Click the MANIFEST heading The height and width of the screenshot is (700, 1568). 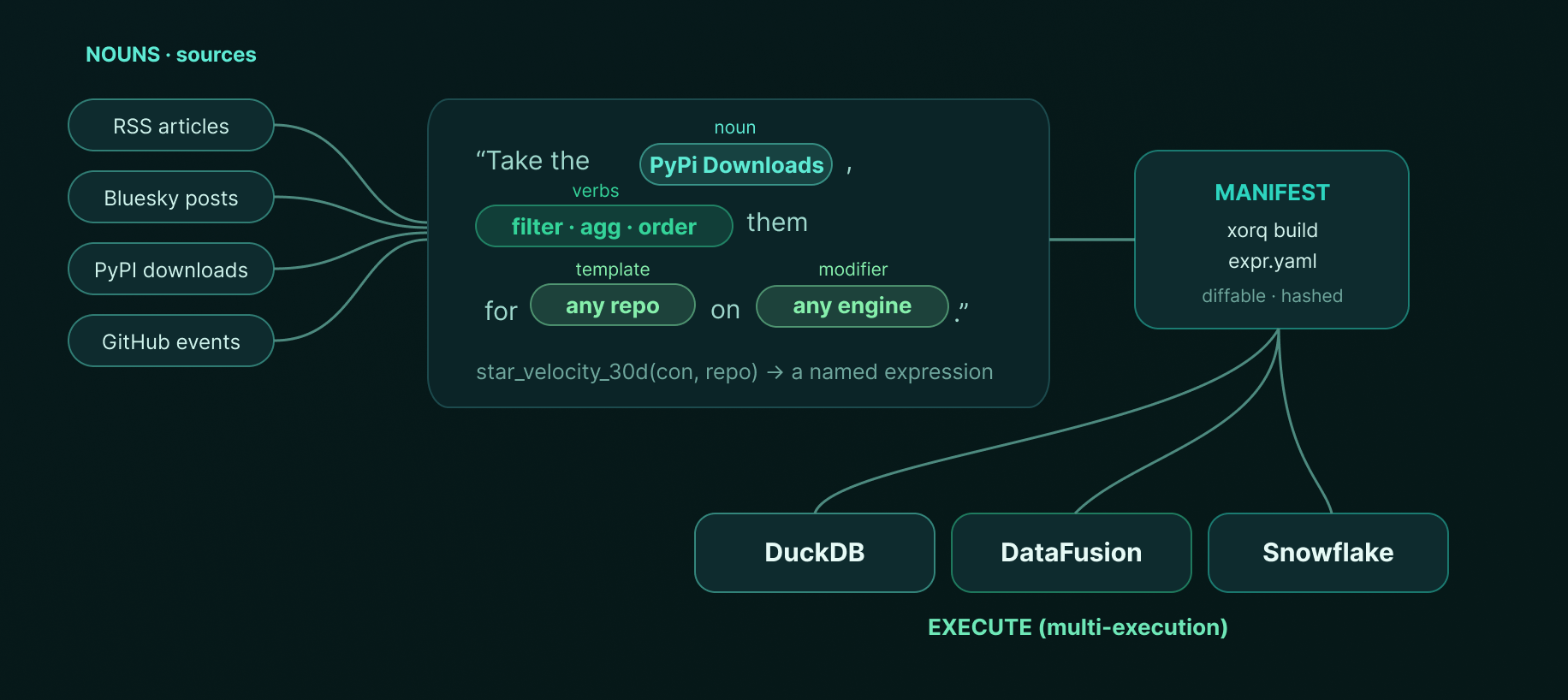click(x=1272, y=193)
